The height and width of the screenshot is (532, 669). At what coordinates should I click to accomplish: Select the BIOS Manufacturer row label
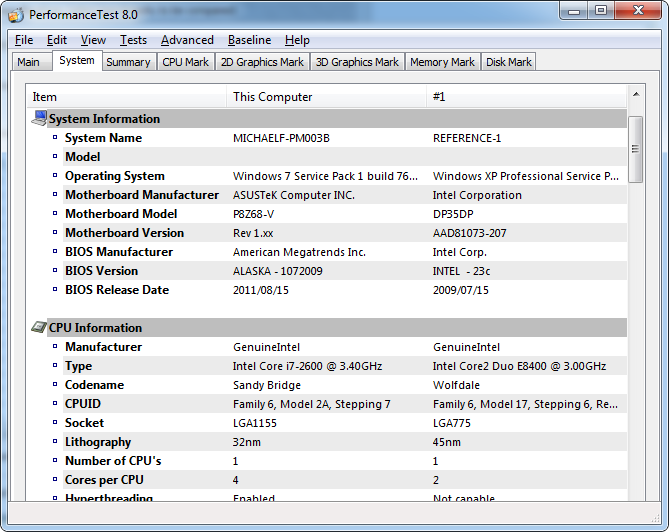pos(119,252)
